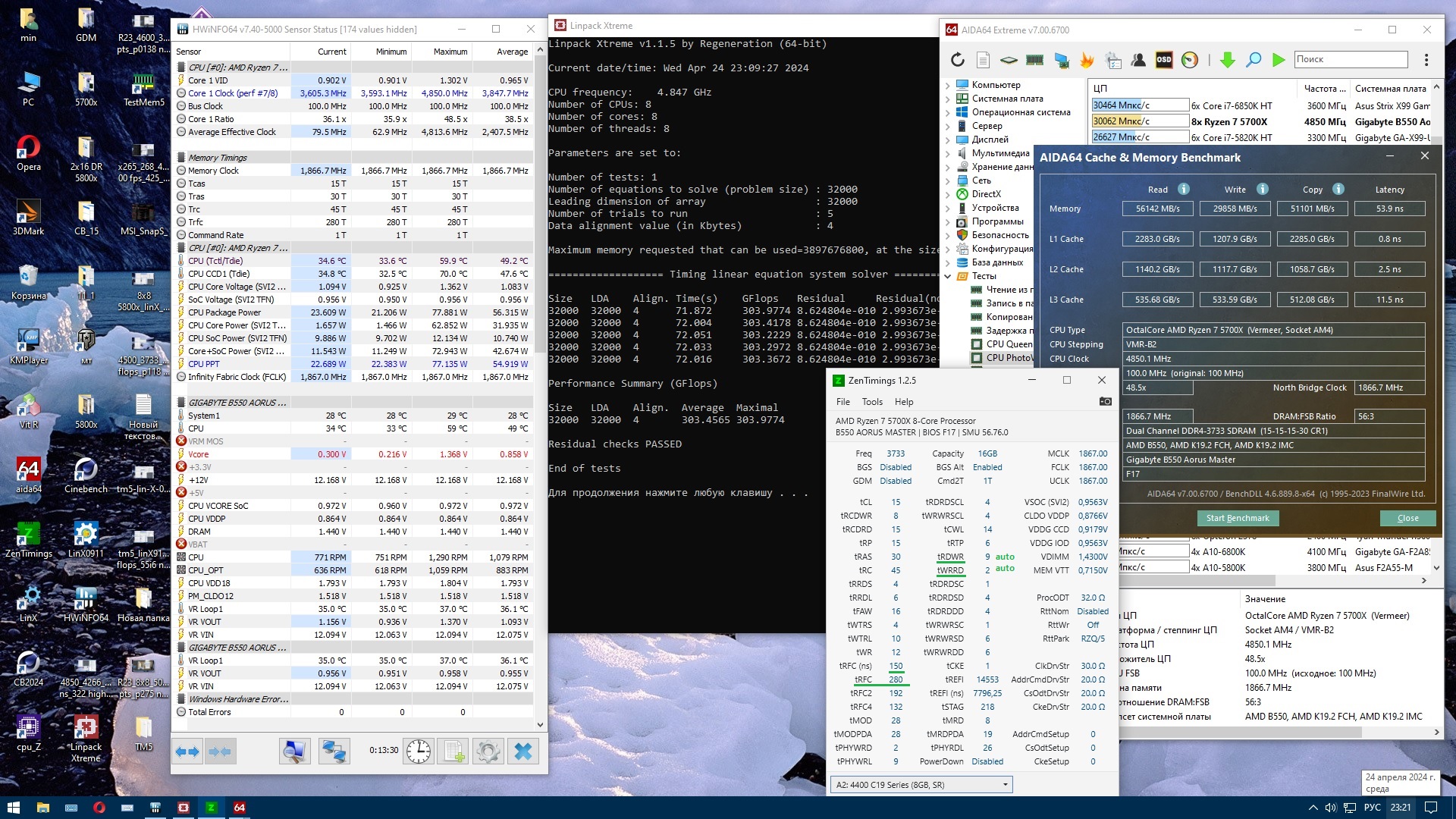Image resolution: width=1456 pixels, height=819 pixels.
Task: Click the green play arrow in AIDA64 toolbar
Action: (1279, 60)
